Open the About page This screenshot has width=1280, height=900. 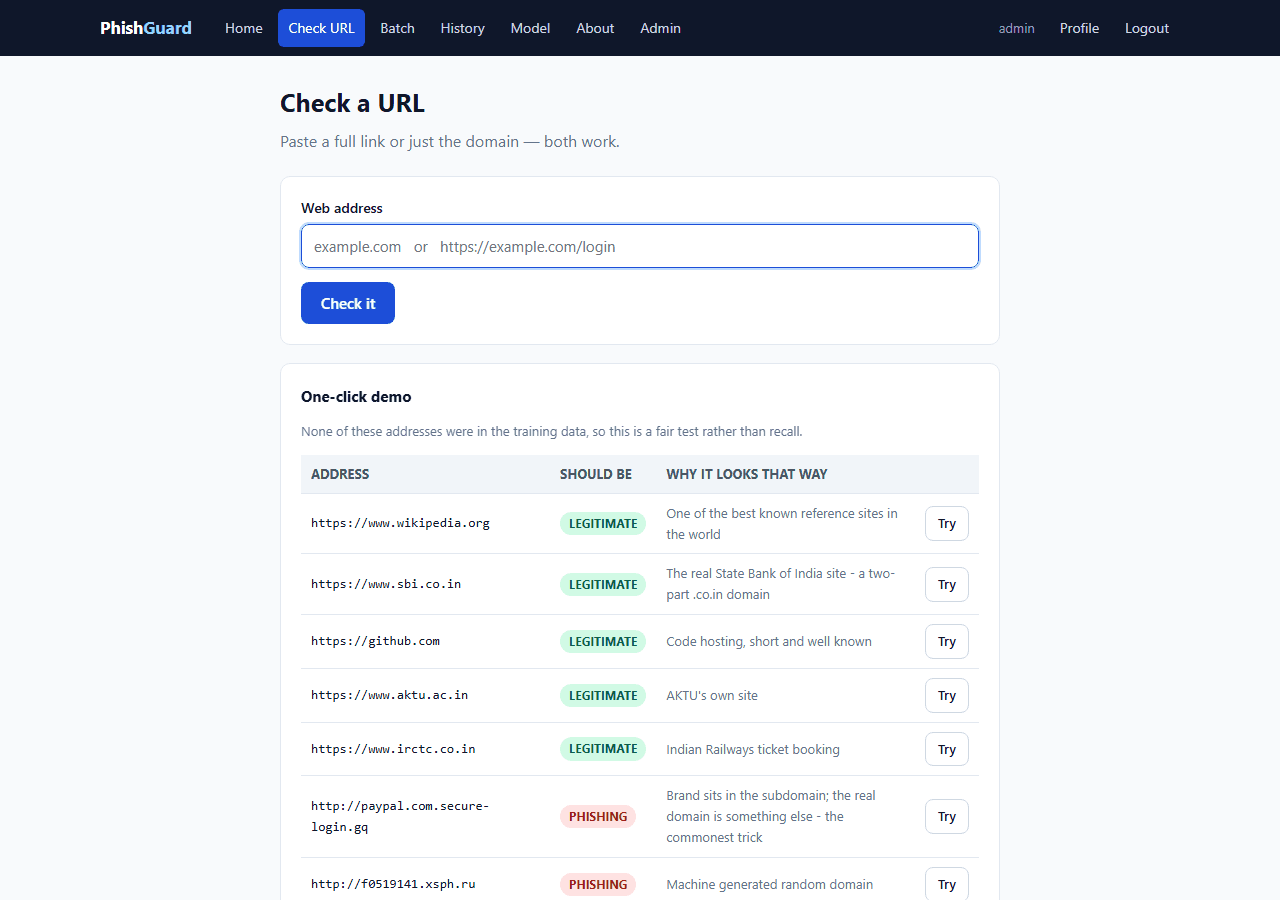coord(595,28)
